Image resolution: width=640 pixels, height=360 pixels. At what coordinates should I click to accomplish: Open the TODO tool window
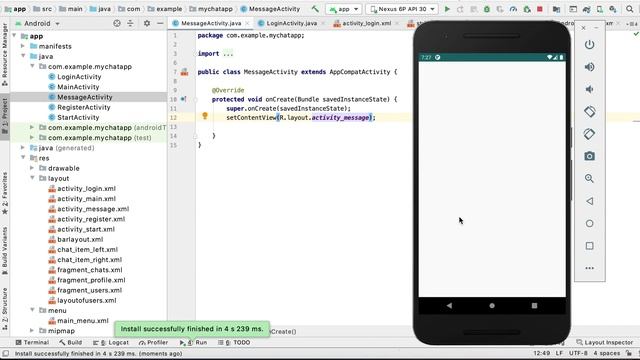pos(234,342)
